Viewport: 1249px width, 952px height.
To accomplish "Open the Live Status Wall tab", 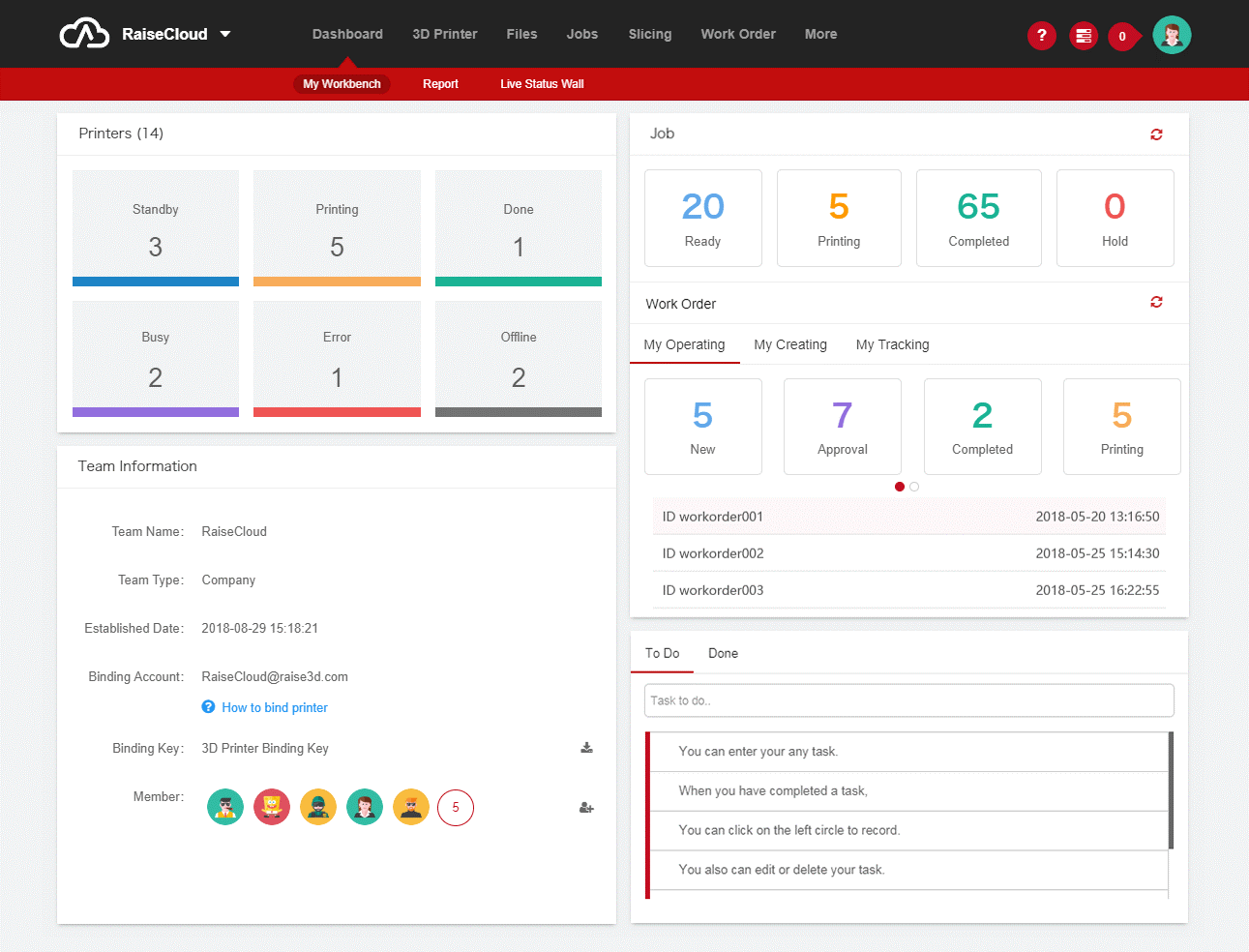I will 542,84.
